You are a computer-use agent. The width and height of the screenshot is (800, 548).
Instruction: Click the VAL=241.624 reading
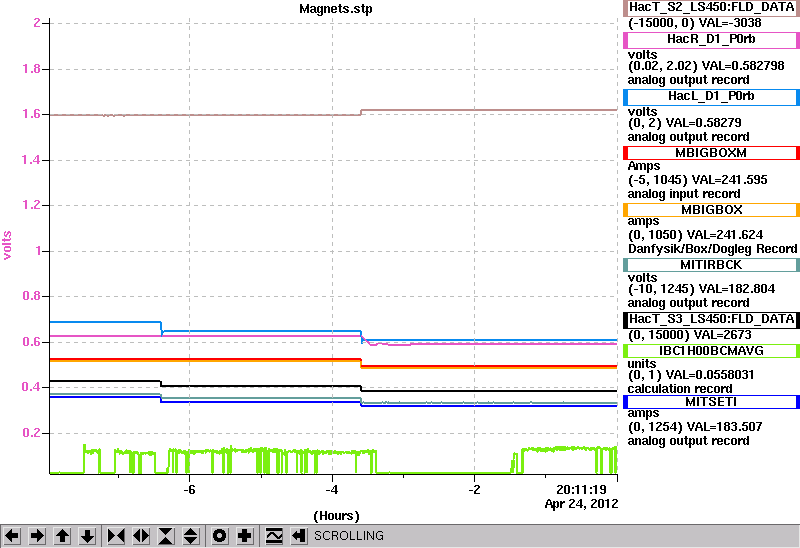[724, 235]
